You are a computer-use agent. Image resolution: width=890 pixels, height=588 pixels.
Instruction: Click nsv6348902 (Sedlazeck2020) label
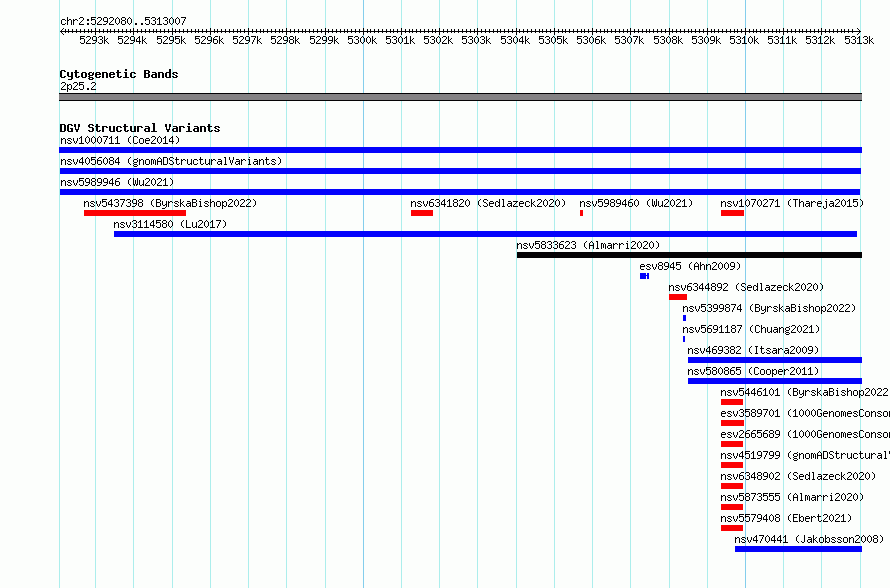click(x=798, y=476)
